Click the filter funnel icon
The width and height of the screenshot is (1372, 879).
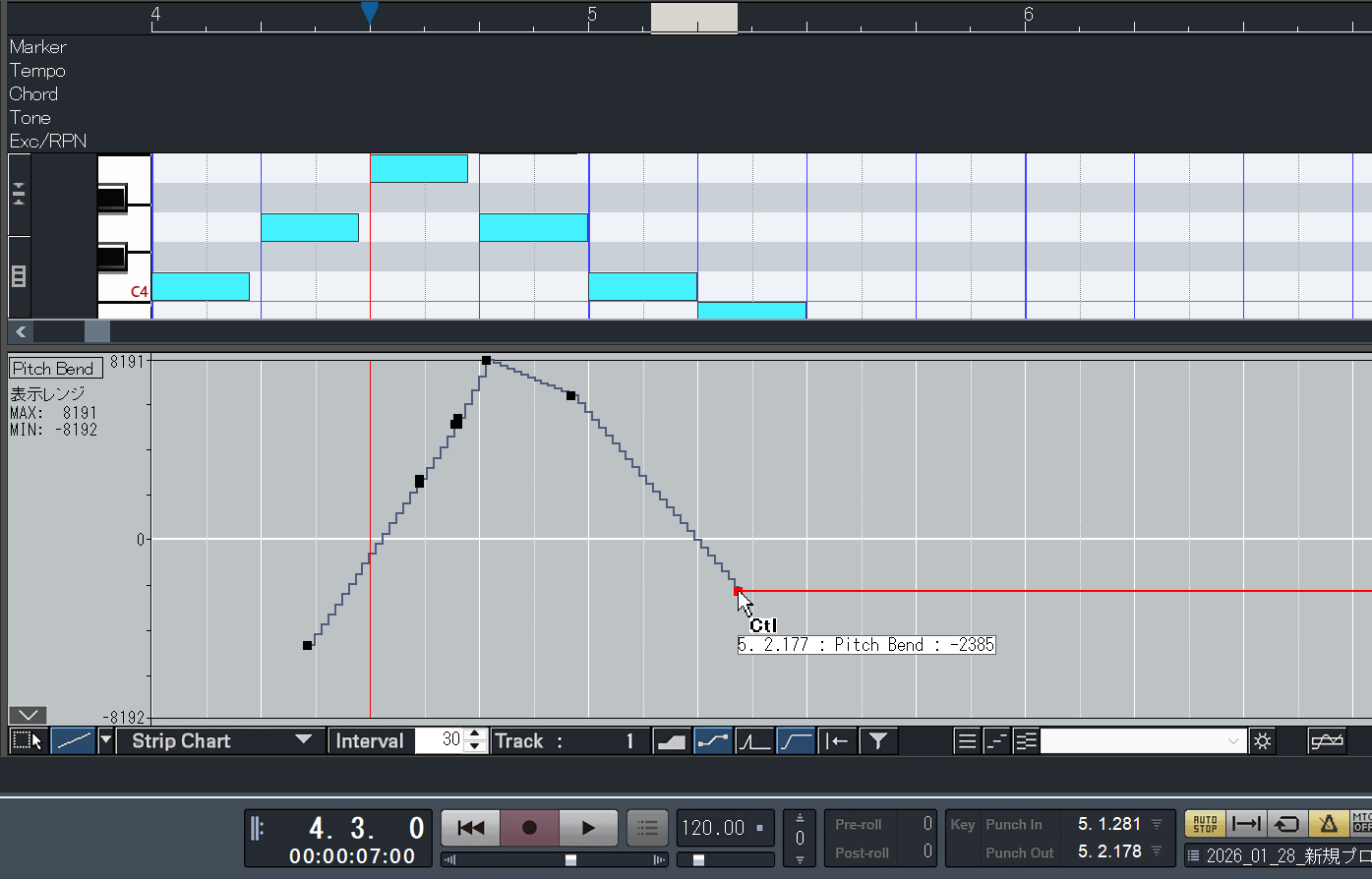[878, 741]
